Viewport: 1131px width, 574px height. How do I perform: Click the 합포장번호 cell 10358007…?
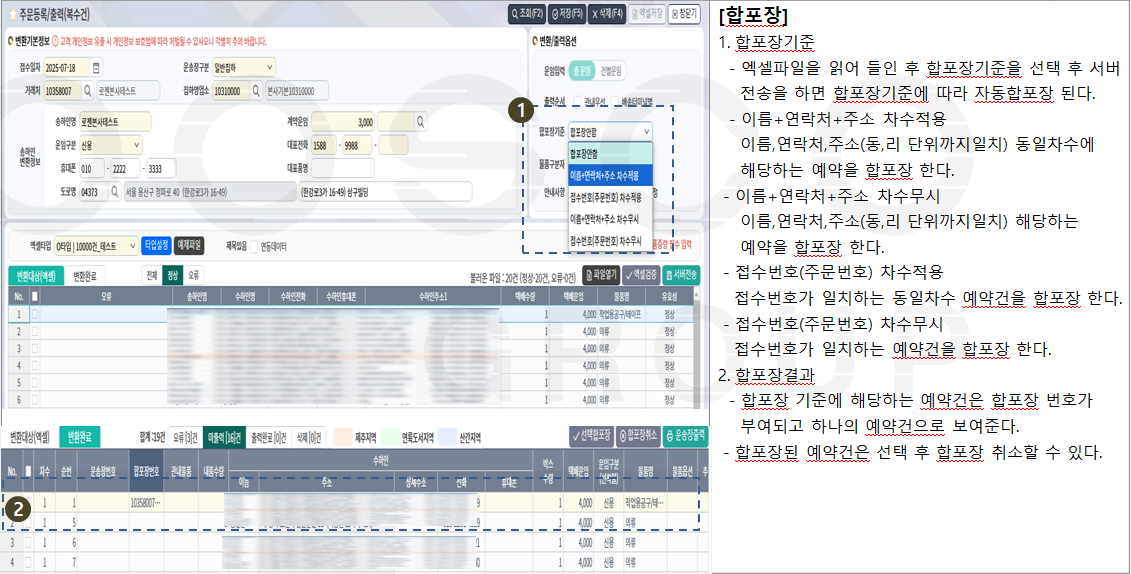[x=146, y=503]
